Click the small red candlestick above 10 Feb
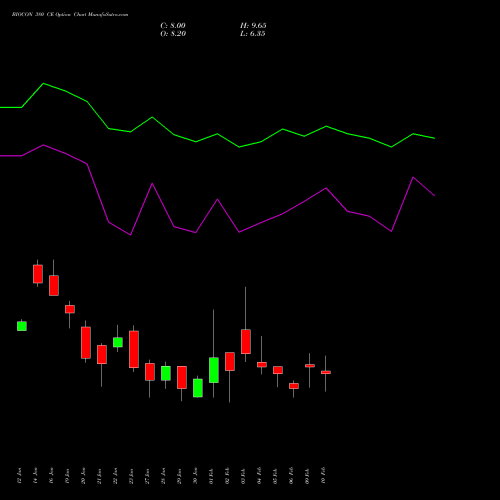The image size is (500, 500). point(326,372)
